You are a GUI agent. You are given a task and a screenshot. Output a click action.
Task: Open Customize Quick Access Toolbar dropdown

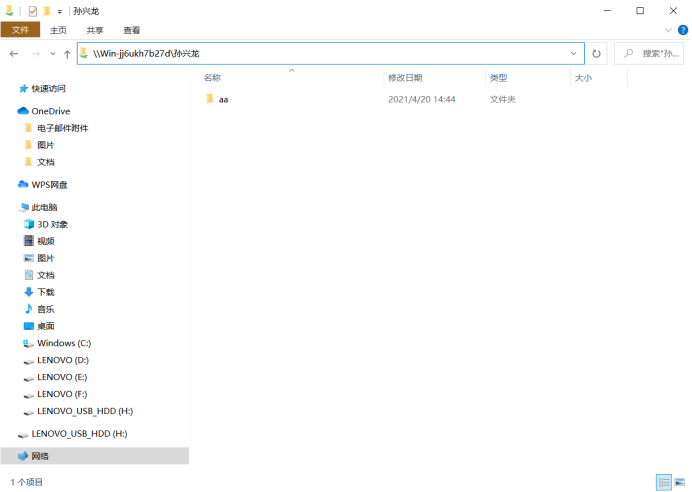[60, 11]
